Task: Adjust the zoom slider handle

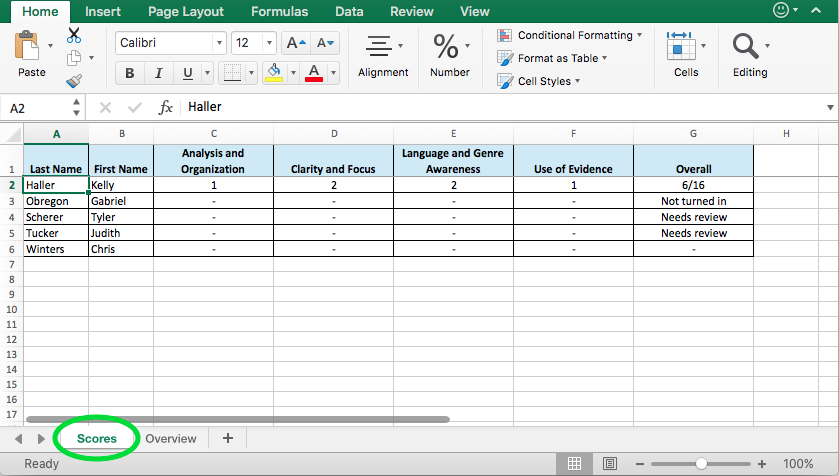Action: [701, 464]
